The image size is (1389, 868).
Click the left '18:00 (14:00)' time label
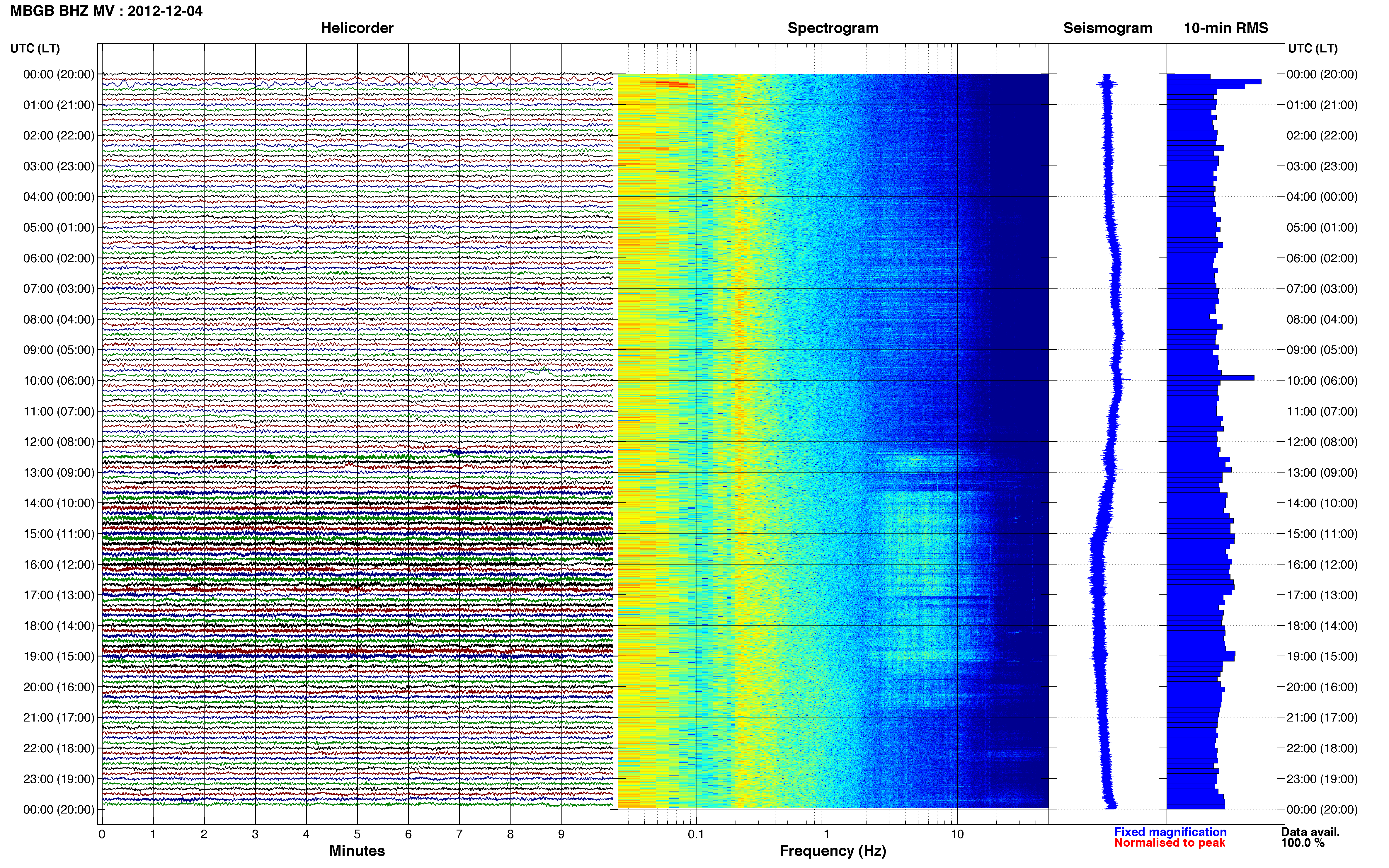point(59,626)
